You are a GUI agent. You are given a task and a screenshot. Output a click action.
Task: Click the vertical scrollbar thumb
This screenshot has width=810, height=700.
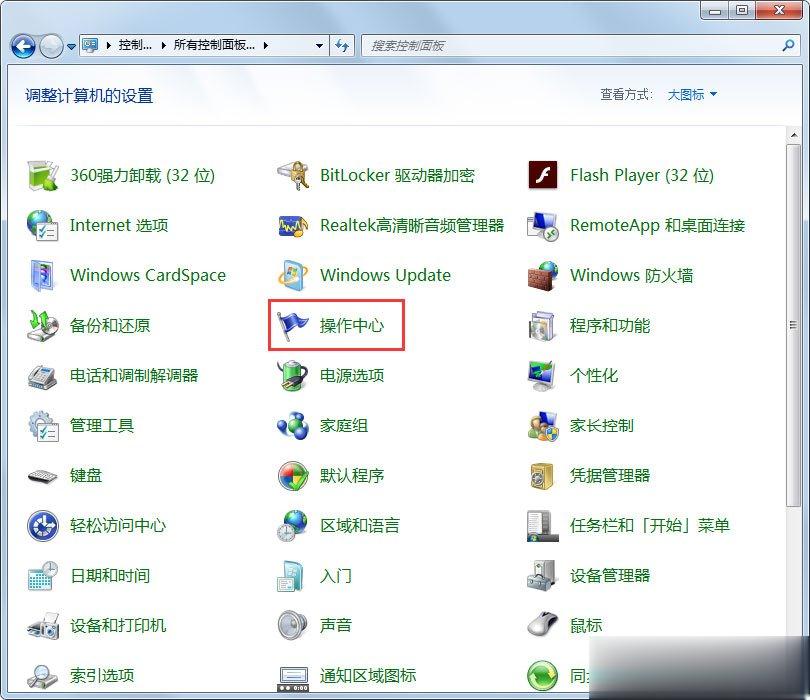click(x=793, y=325)
